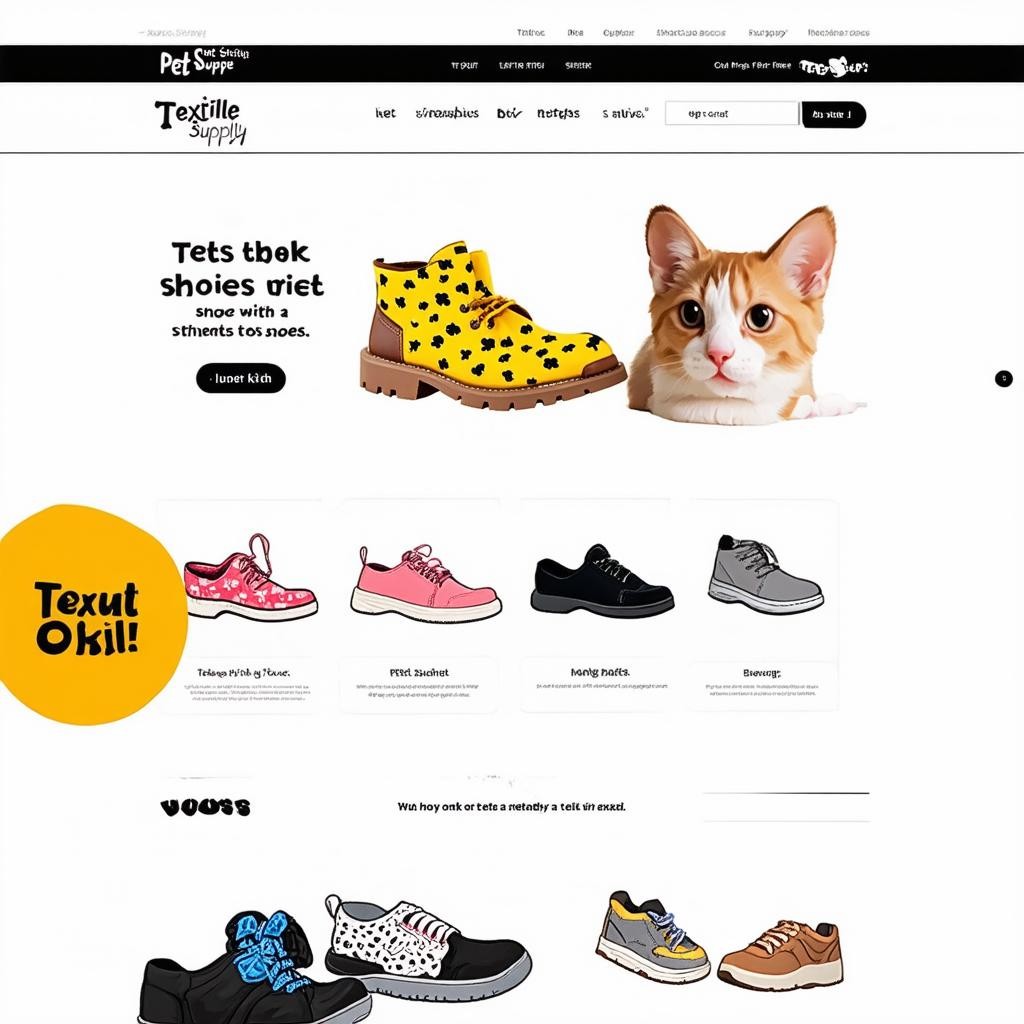Select the brown sneaker at bottom right

(x=780, y=955)
